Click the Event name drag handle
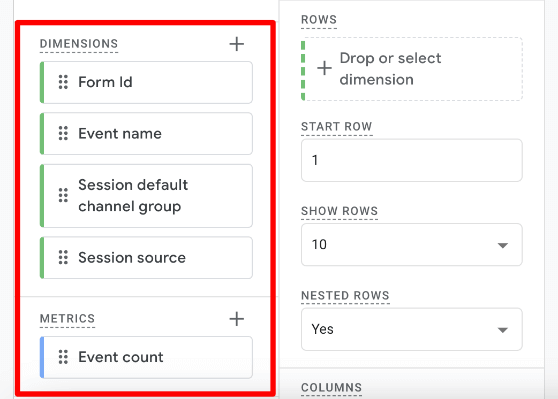 coord(63,133)
